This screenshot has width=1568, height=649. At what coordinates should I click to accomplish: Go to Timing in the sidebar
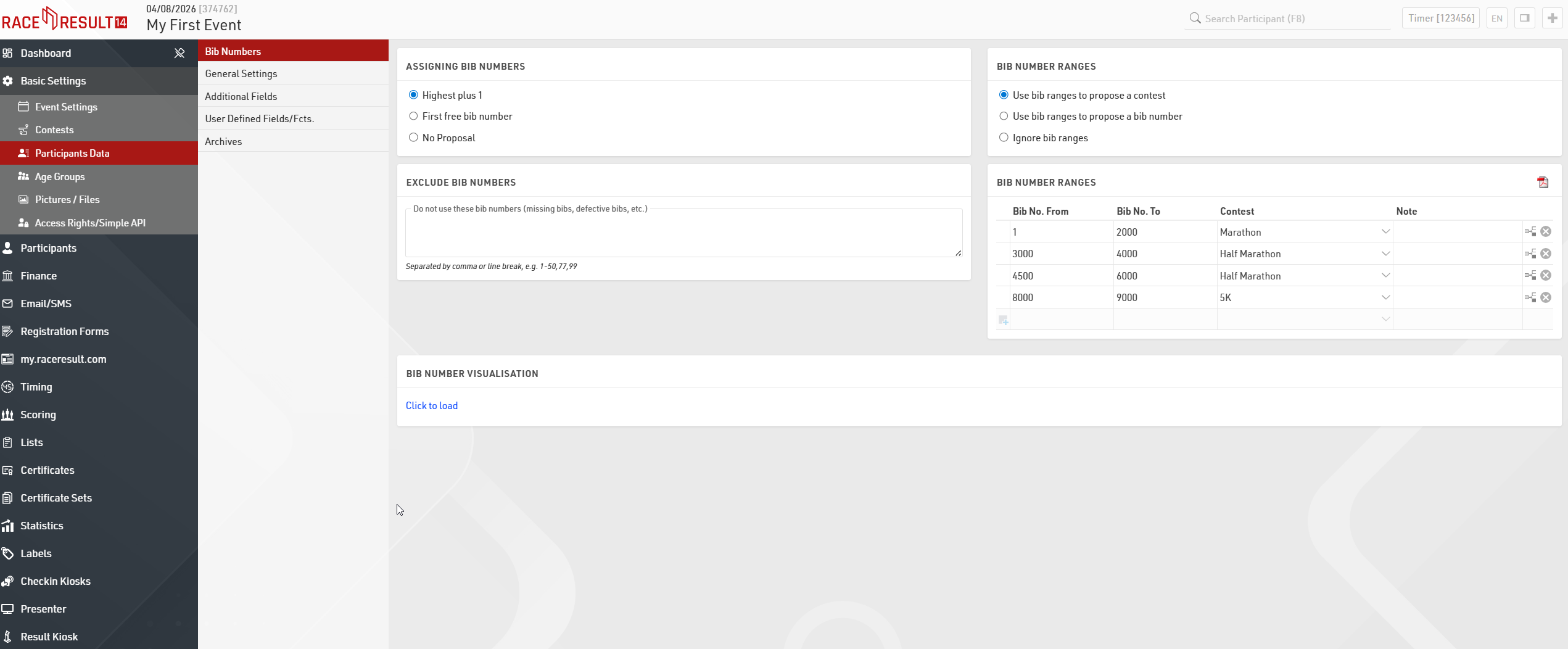point(36,387)
